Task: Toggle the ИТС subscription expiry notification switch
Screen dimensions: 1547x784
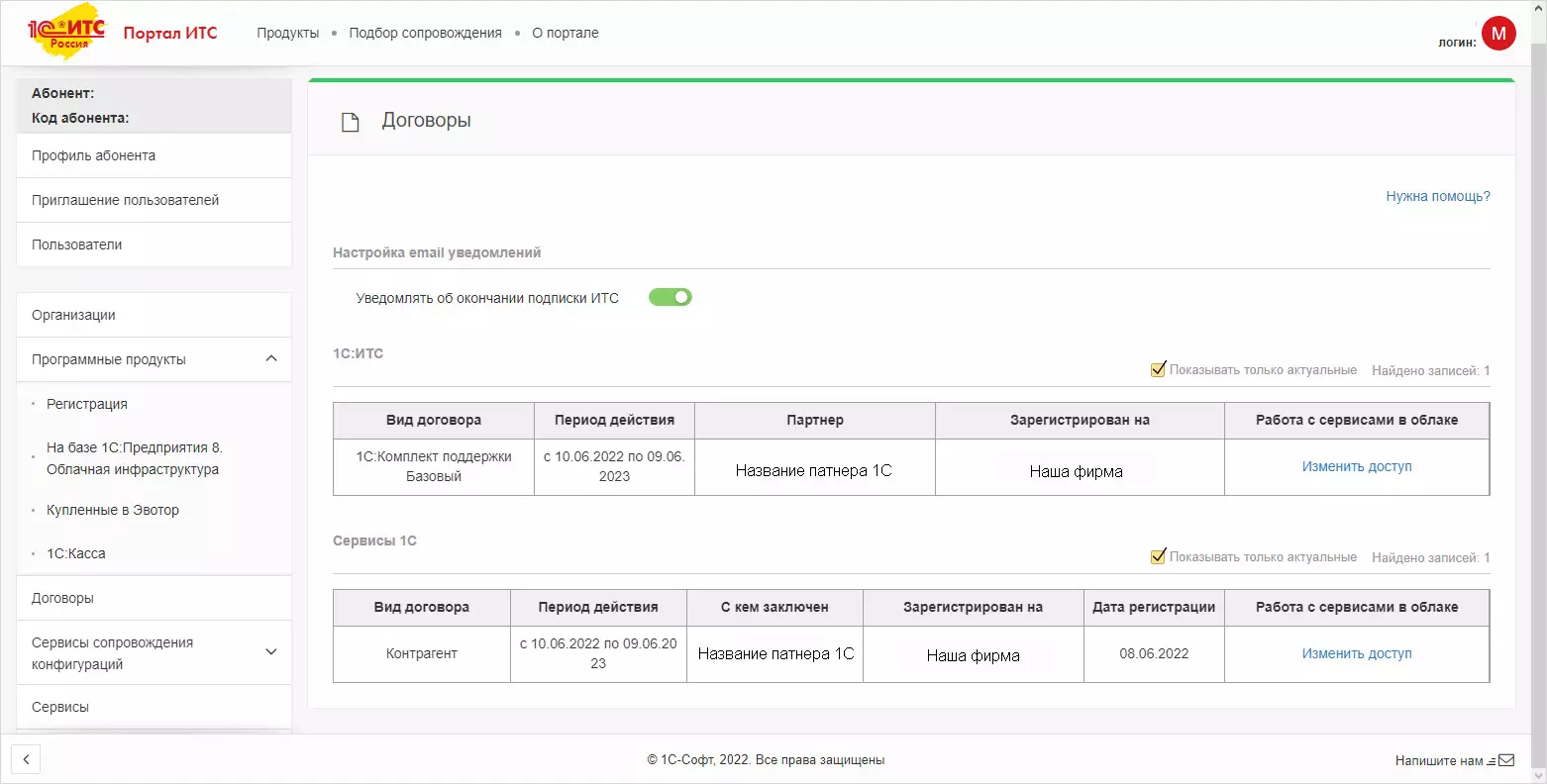Action: pyautogui.click(x=670, y=297)
